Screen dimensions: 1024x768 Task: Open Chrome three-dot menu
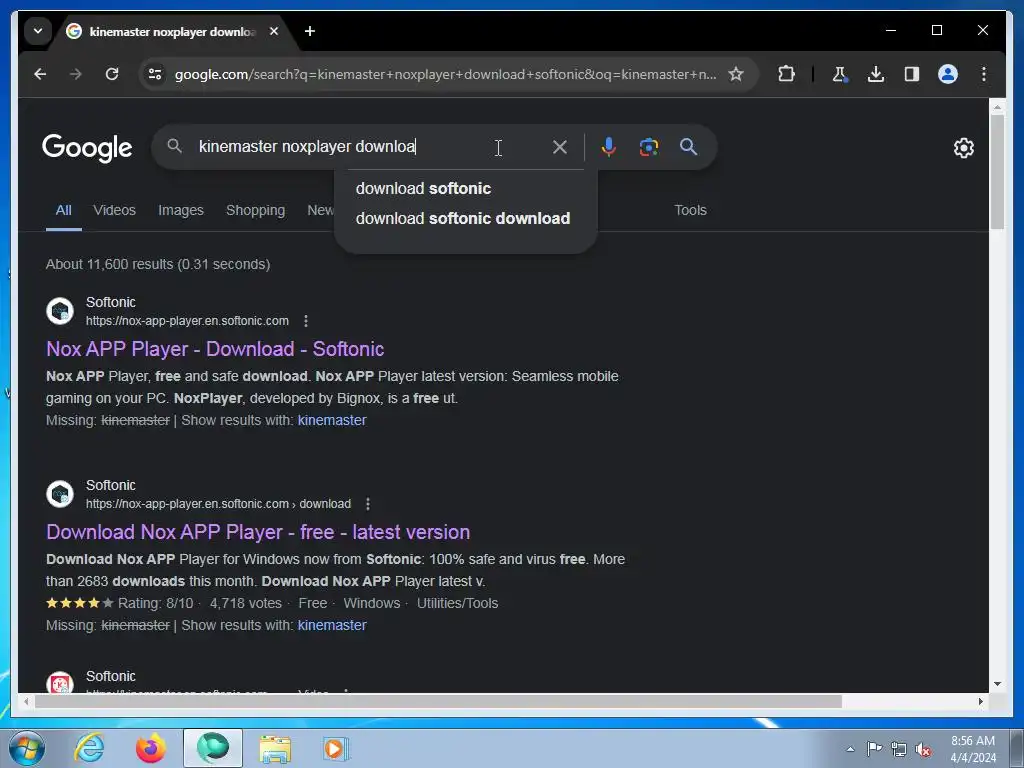point(984,74)
